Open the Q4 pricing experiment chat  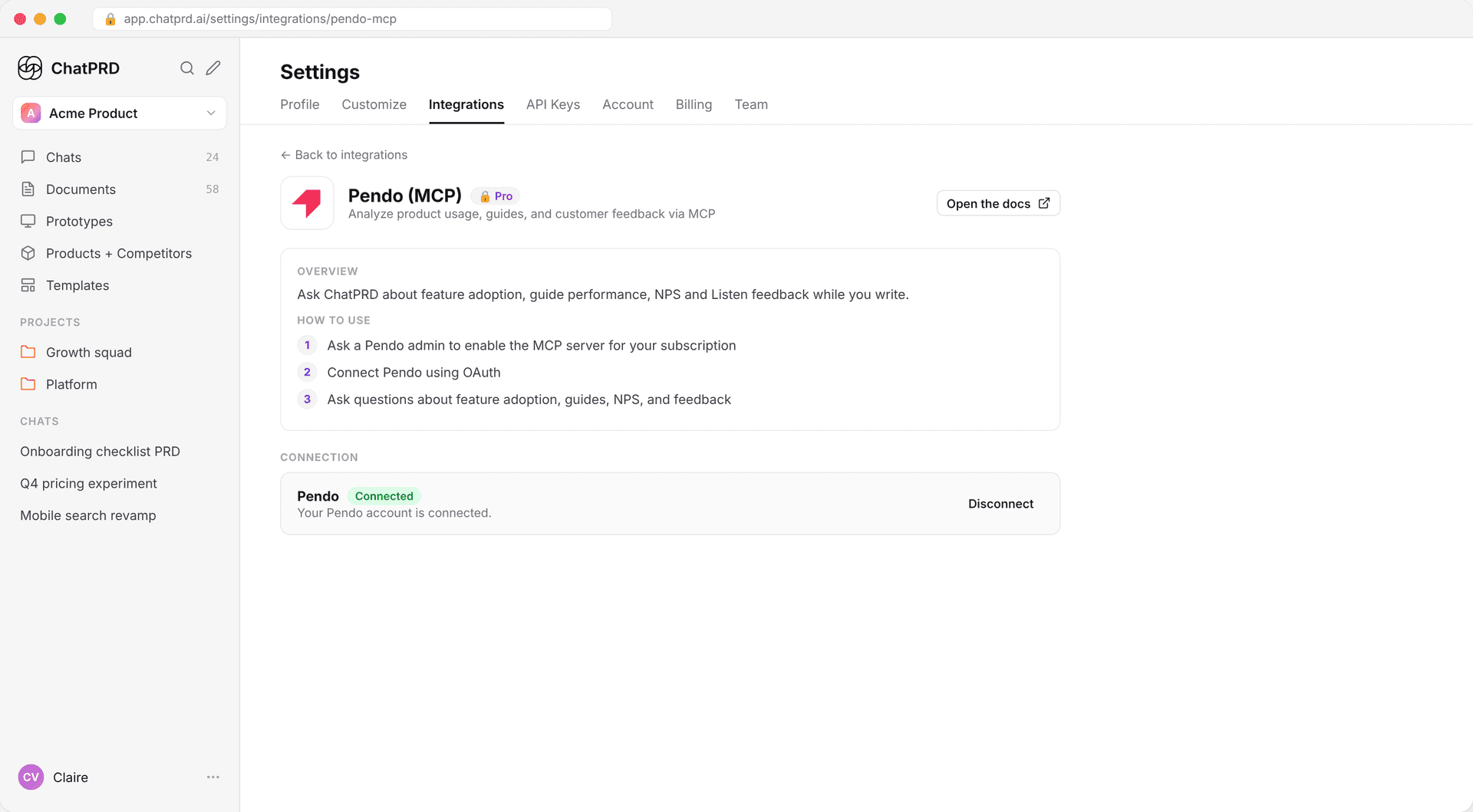(x=88, y=484)
